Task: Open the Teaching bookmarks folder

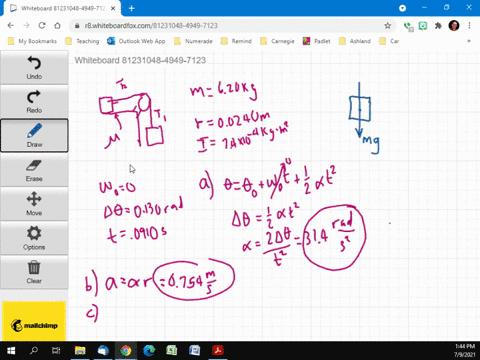Action: [82, 41]
